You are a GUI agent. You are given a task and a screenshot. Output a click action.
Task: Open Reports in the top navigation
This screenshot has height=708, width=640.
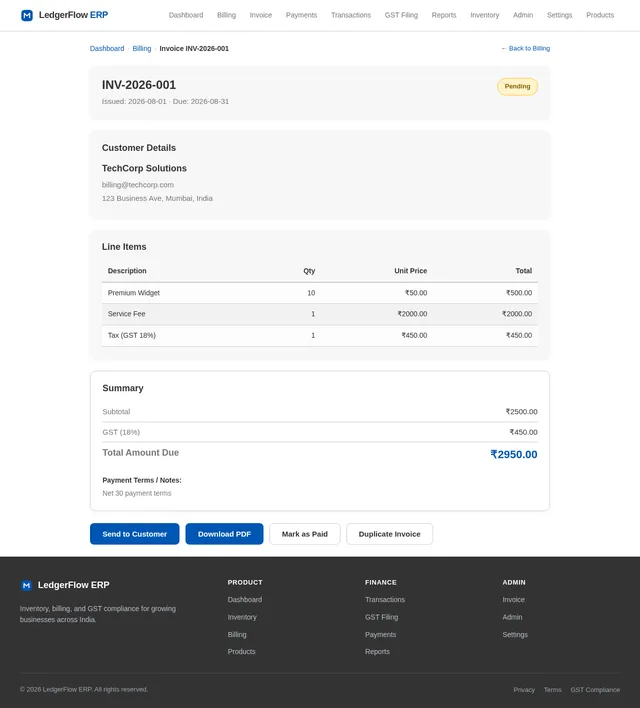[444, 15]
